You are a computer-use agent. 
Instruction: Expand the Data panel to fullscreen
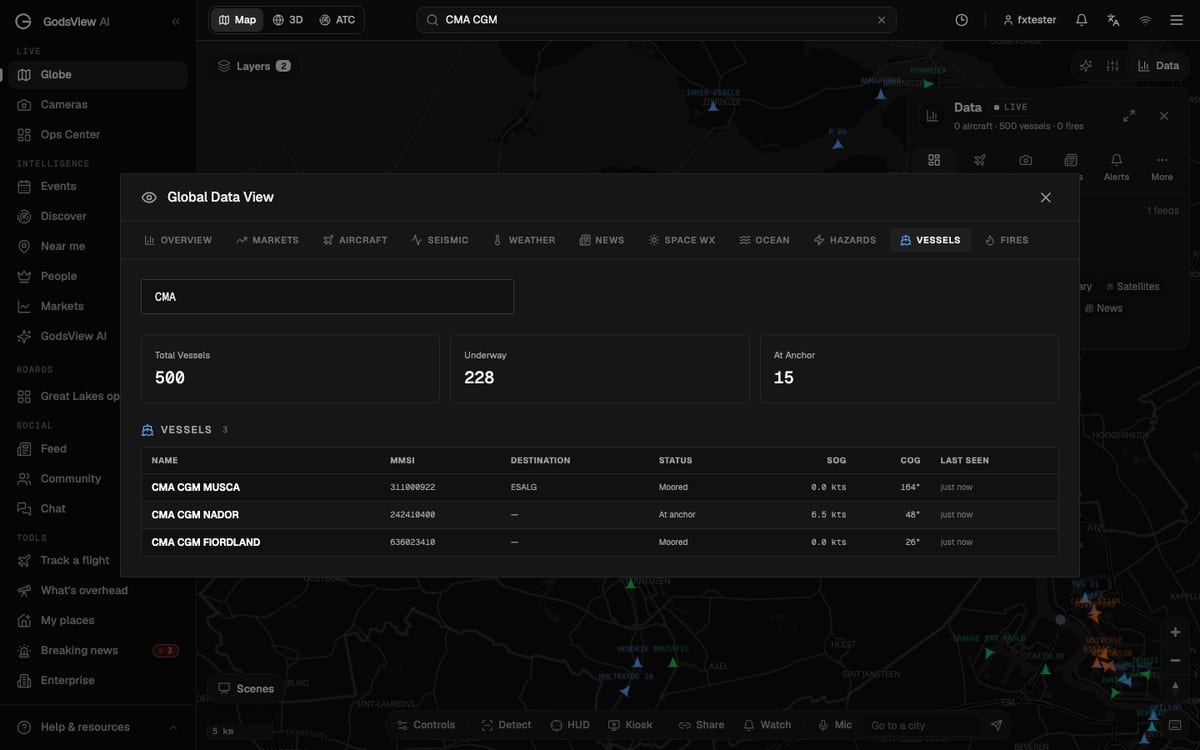pos(1129,116)
